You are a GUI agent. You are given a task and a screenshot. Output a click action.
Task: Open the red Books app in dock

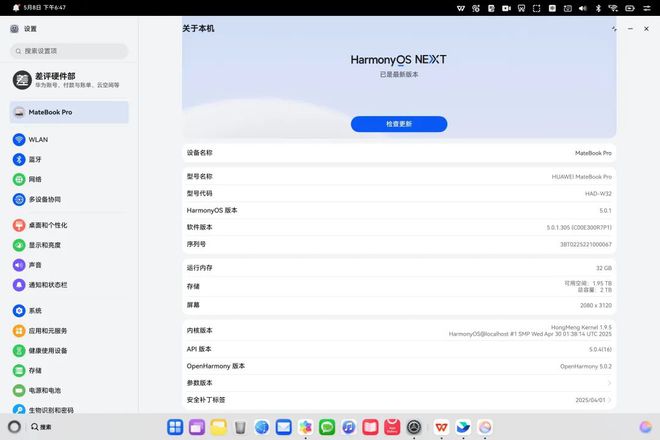pos(370,427)
